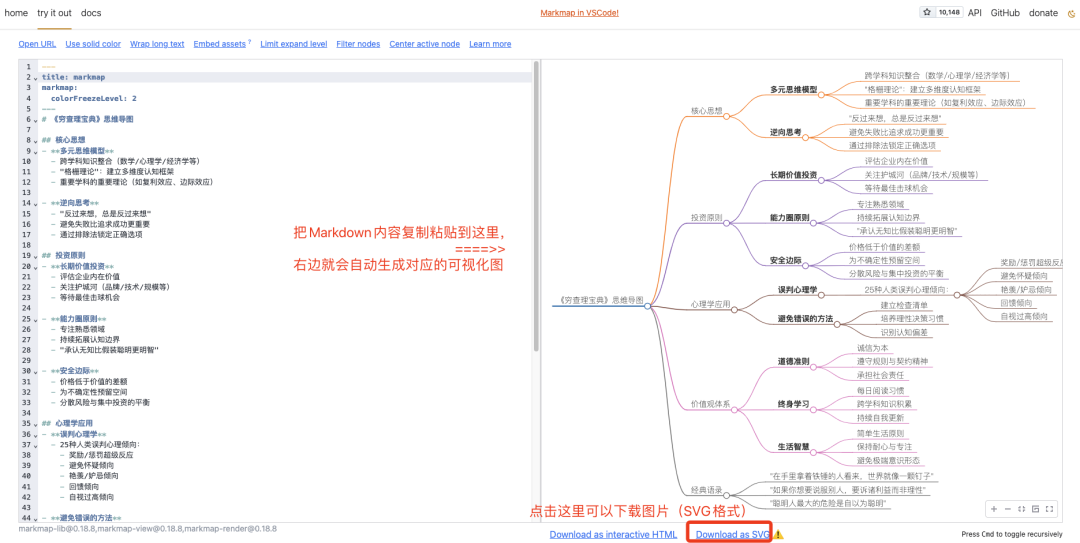The height and width of the screenshot is (543, 1080).
Task: Select the 每日阅读习惯 mindmap node
Action: point(880,390)
